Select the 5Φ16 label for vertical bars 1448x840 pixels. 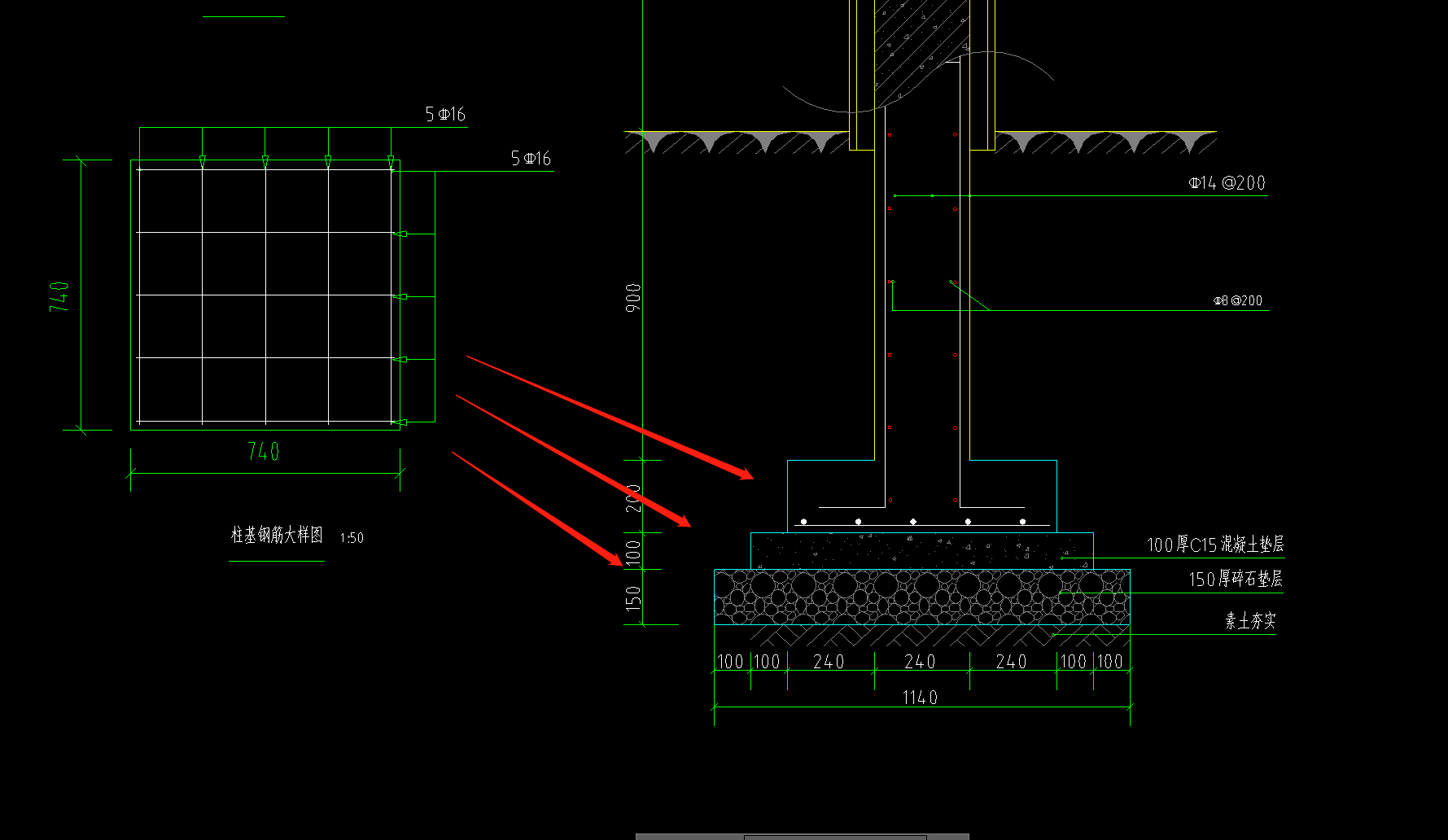(445, 115)
